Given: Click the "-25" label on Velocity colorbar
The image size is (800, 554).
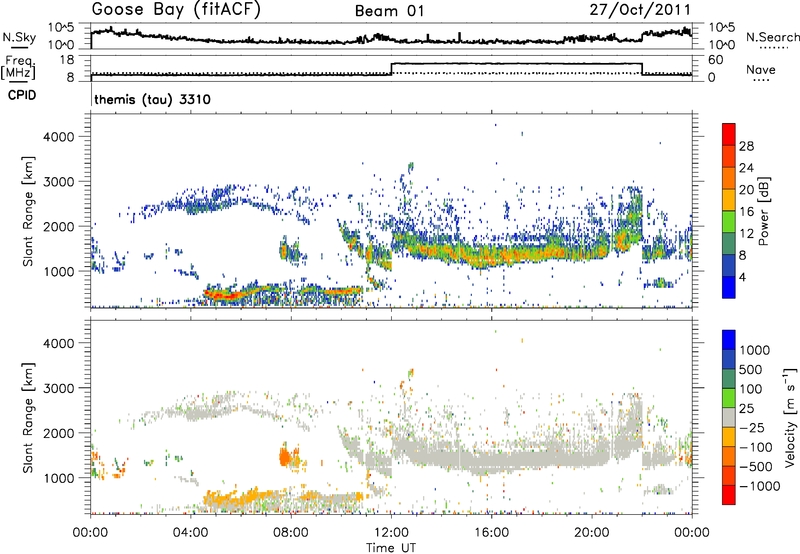Looking at the screenshot, I should click(753, 428).
